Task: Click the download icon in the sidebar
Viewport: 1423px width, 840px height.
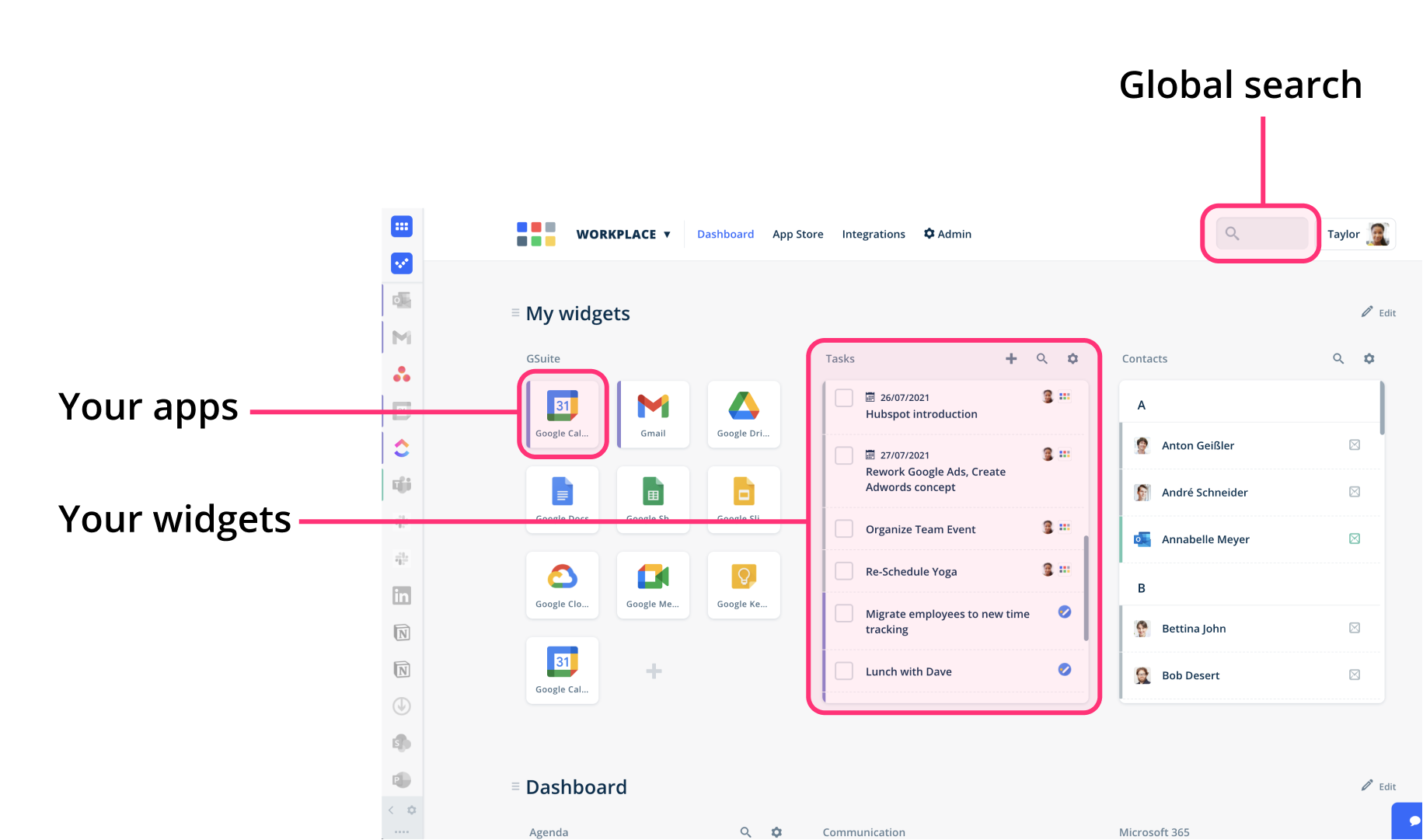Action: [402, 706]
